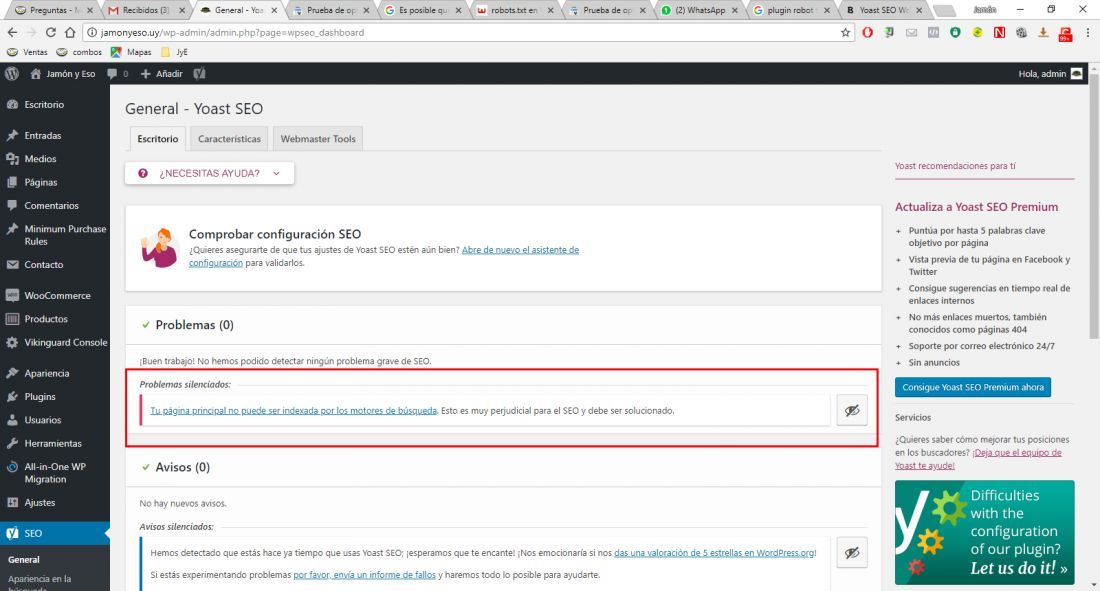Open homepage cannot be indexed link

tap(293, 411)
